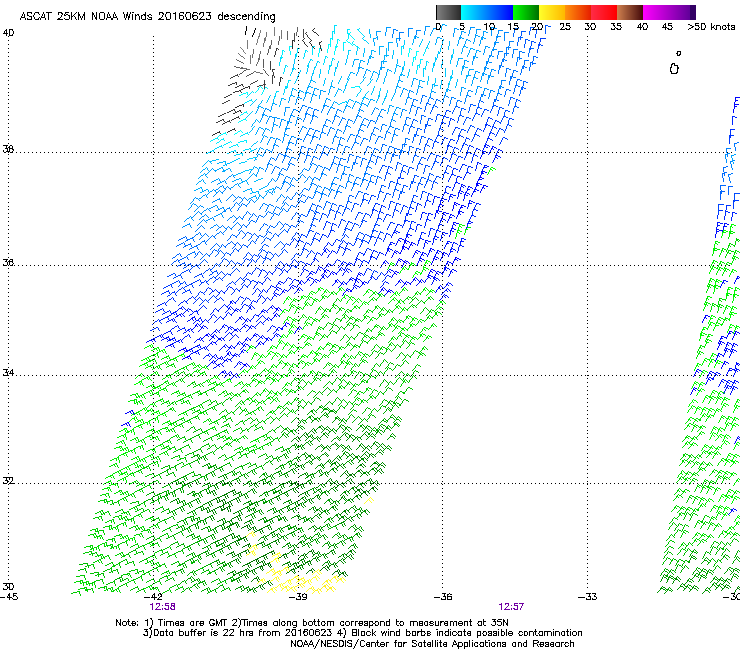
Task: Click the longitude label '-36'
Action: (x=443, y=596)
